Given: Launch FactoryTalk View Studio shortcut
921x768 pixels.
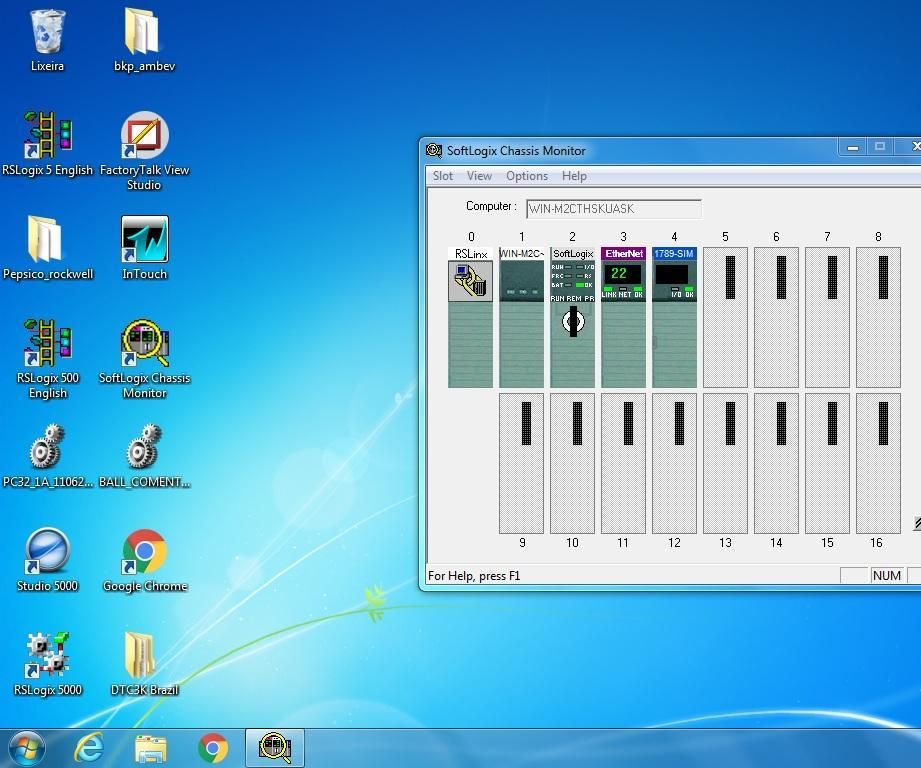Looking at the screenshot, I should (144, 151).
